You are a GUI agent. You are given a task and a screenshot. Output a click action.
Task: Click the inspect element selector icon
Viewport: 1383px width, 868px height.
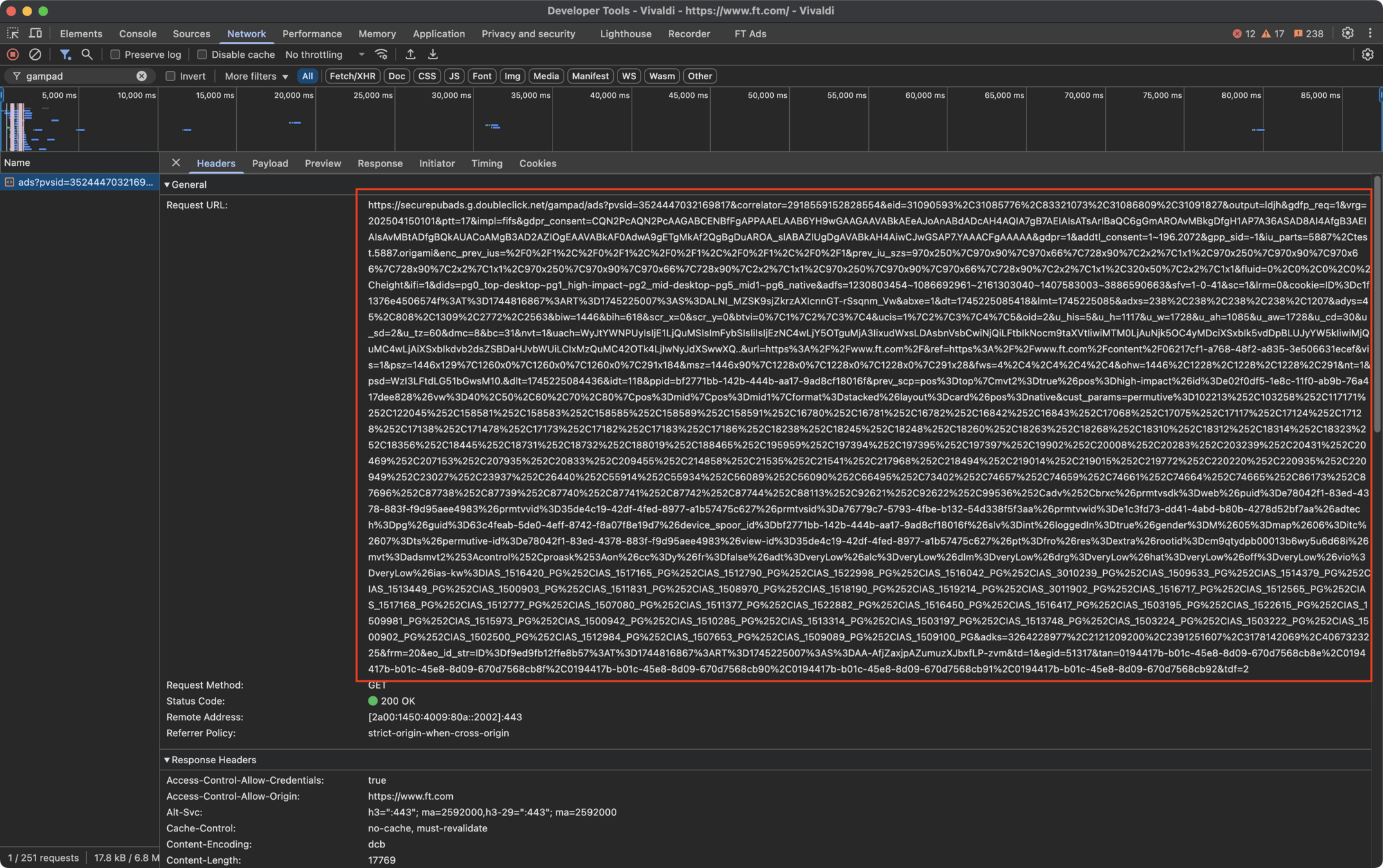[x=13, y=33]
